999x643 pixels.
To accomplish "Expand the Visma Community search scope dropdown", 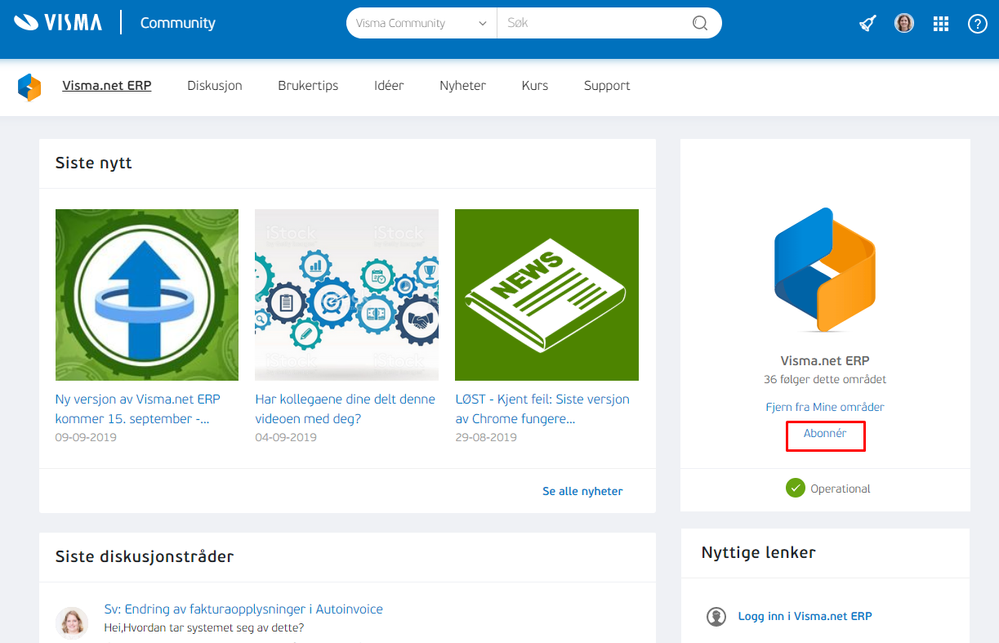I will [x=421, y=23].
